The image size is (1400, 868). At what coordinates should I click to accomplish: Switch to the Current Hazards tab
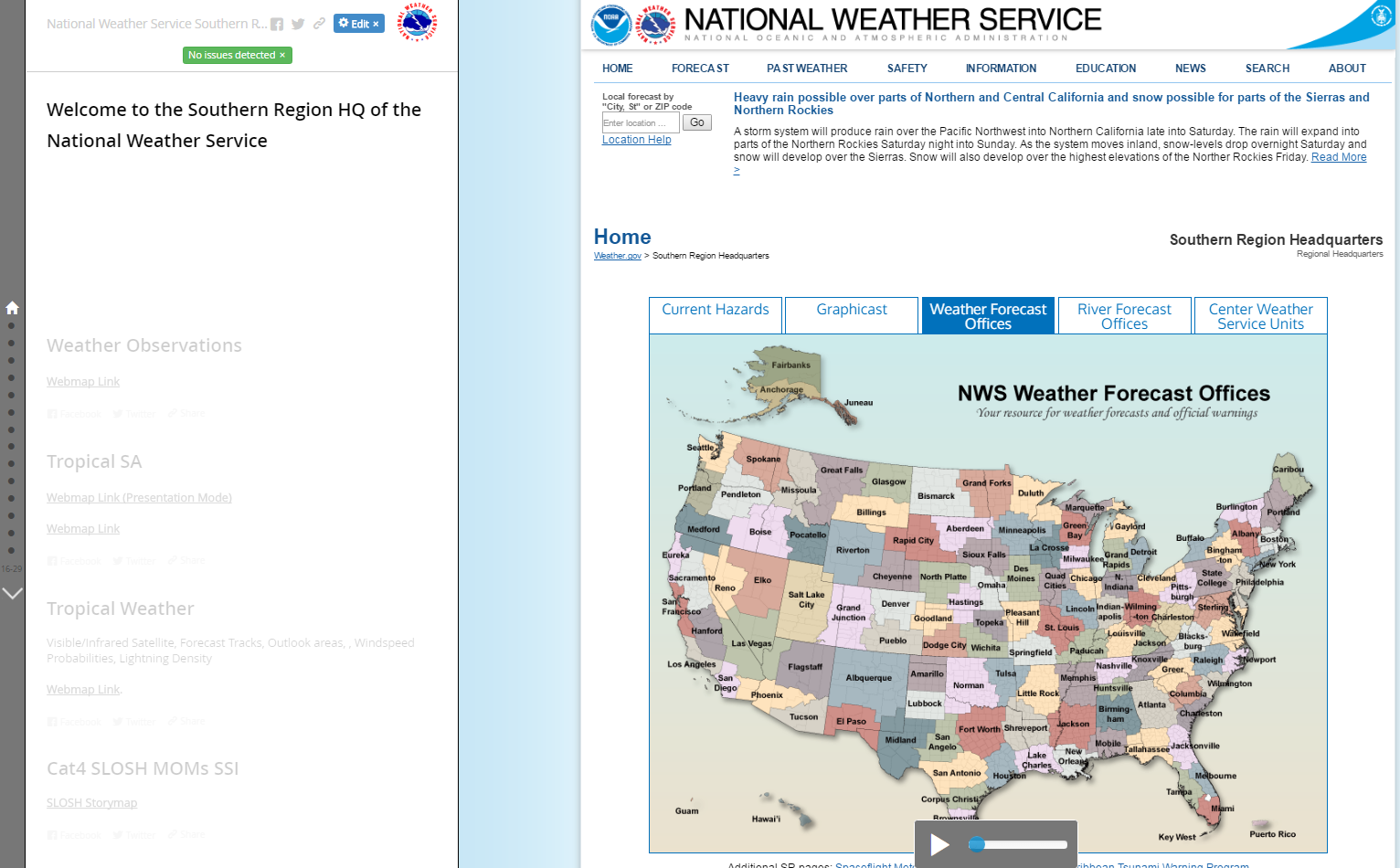716,315
